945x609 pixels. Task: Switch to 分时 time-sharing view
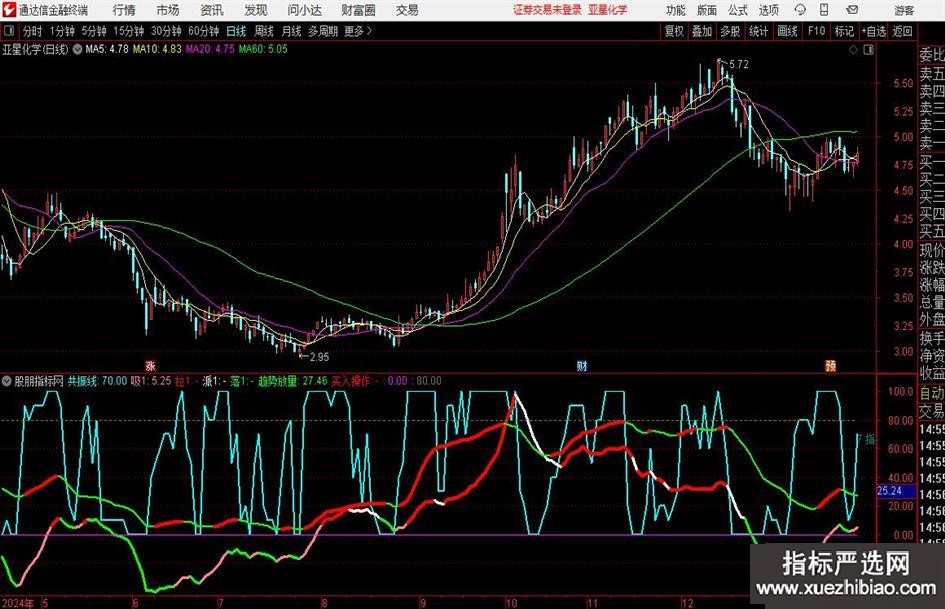pyautogui.click(x=32, y=31)
